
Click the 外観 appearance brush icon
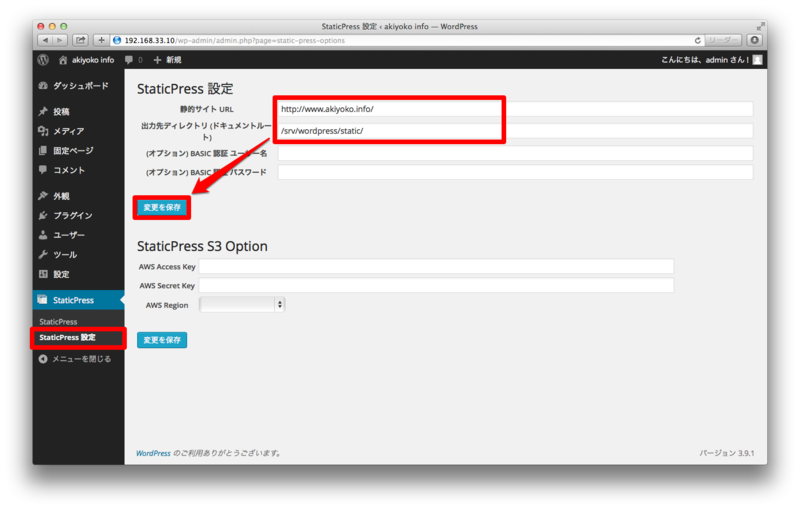click(x=43, y=196)
